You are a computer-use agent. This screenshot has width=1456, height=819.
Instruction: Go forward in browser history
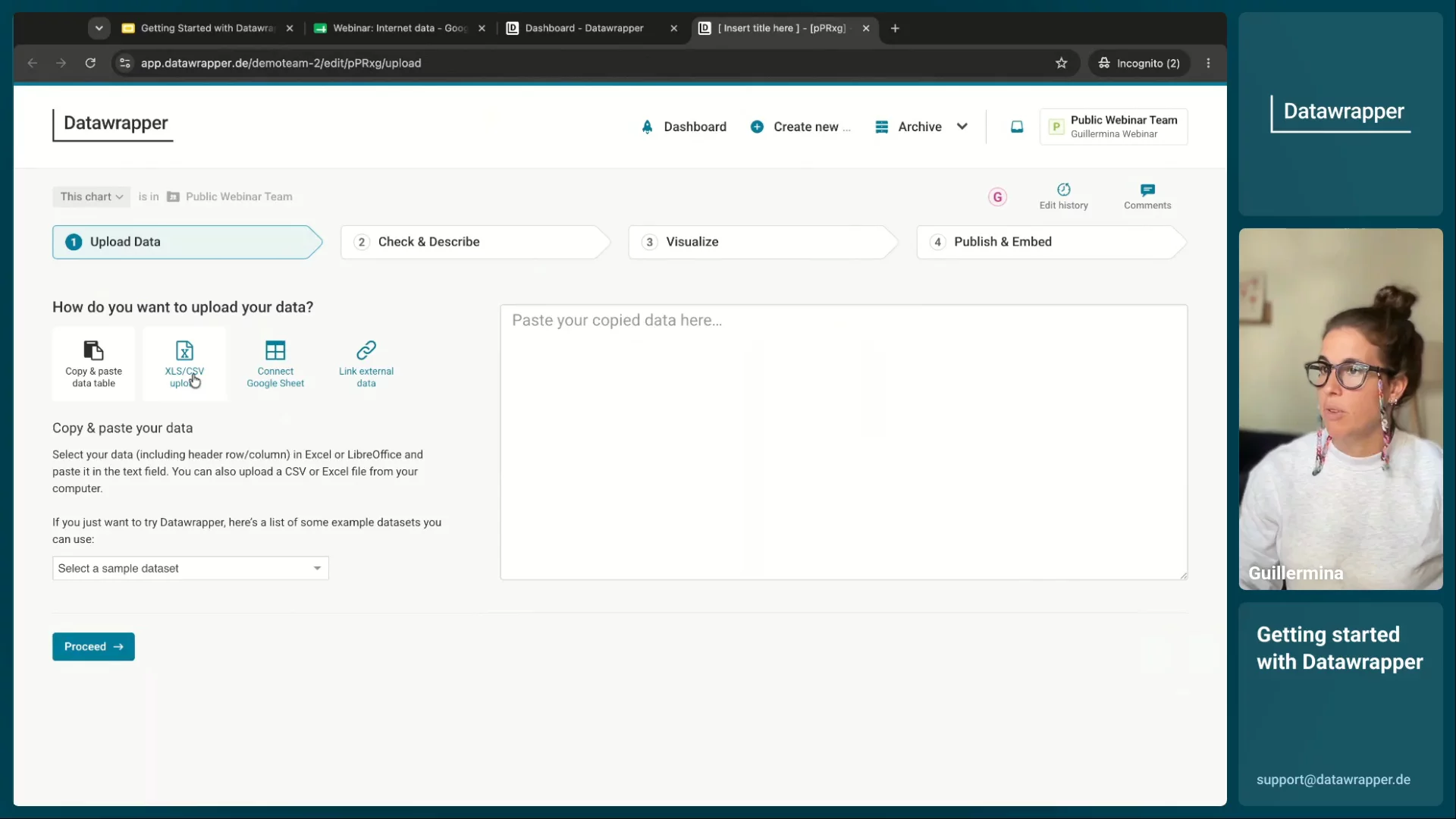click(x=61, y=63)
